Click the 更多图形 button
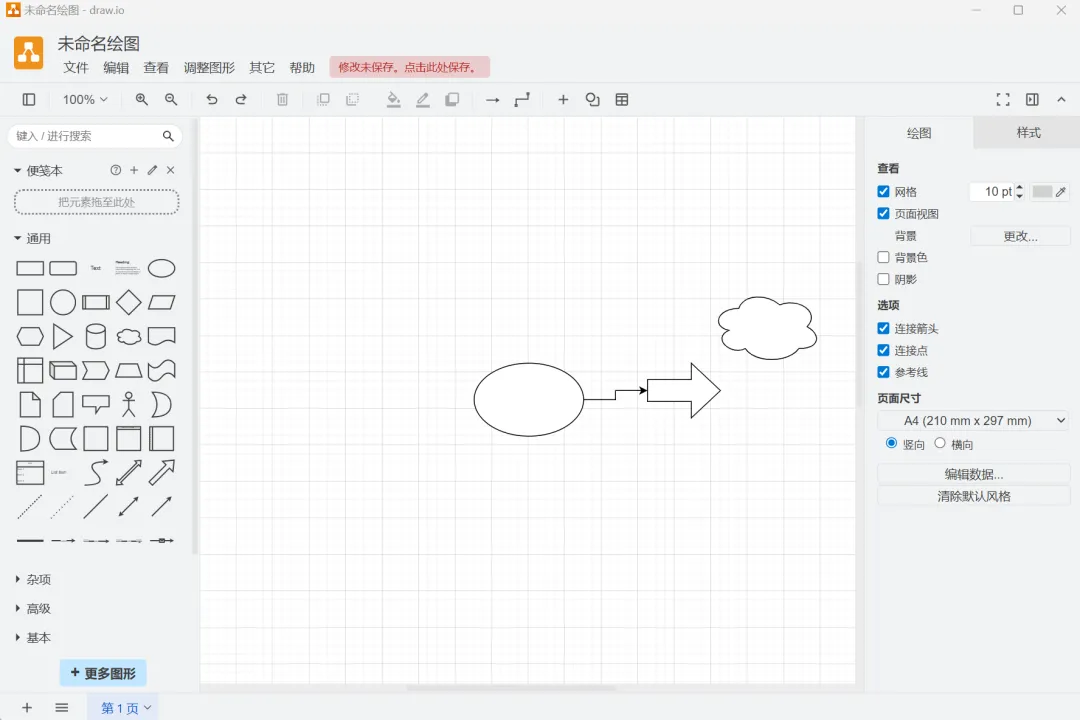The height and width of the screenshot is (720, 1080). coord(103,673)
